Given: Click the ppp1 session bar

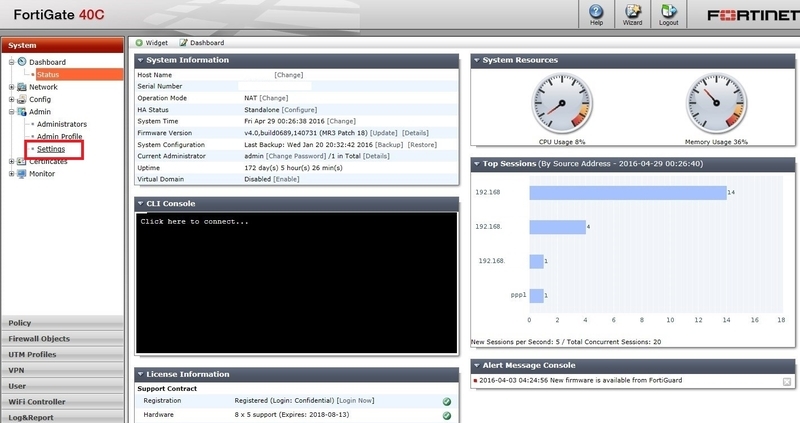Looking at the screenshot, I should pos(536,295).
